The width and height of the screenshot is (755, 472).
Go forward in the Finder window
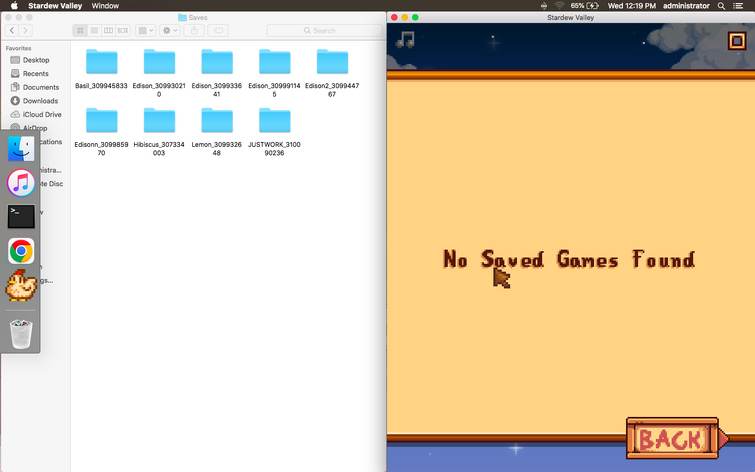coord(26,30)
